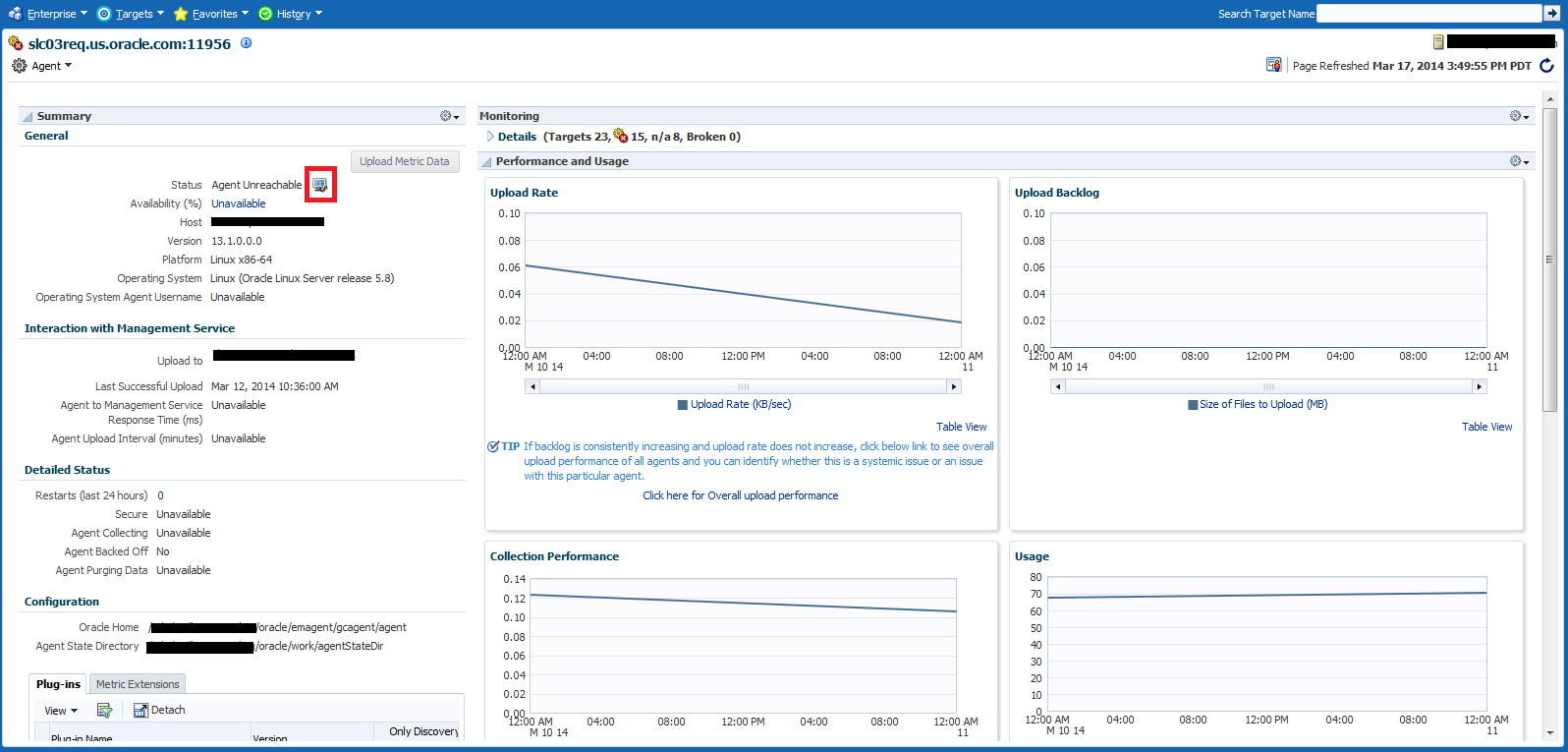The width and height of the screenshot is (1568, 752).
Task: Click the Upload Backlog chart time slider
Action: tap(1268, 386)
